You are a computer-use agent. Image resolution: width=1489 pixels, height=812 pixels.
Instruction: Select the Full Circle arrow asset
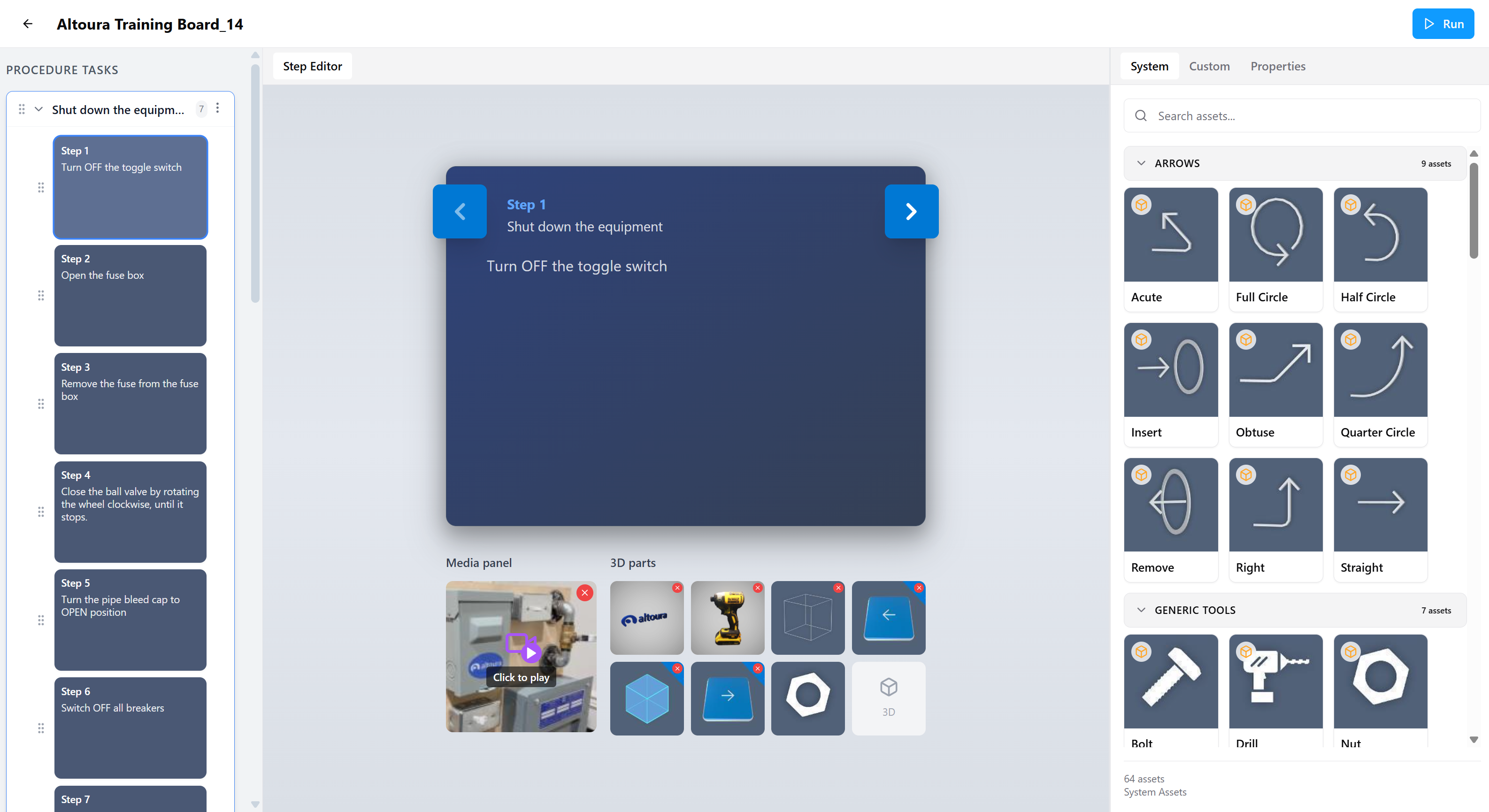[x=1275, y=249]
